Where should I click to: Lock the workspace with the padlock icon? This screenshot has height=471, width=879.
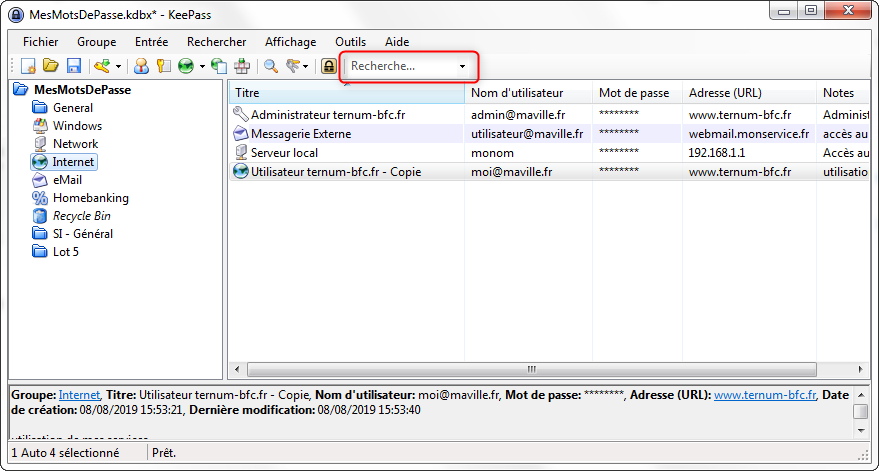pos(328,67)
